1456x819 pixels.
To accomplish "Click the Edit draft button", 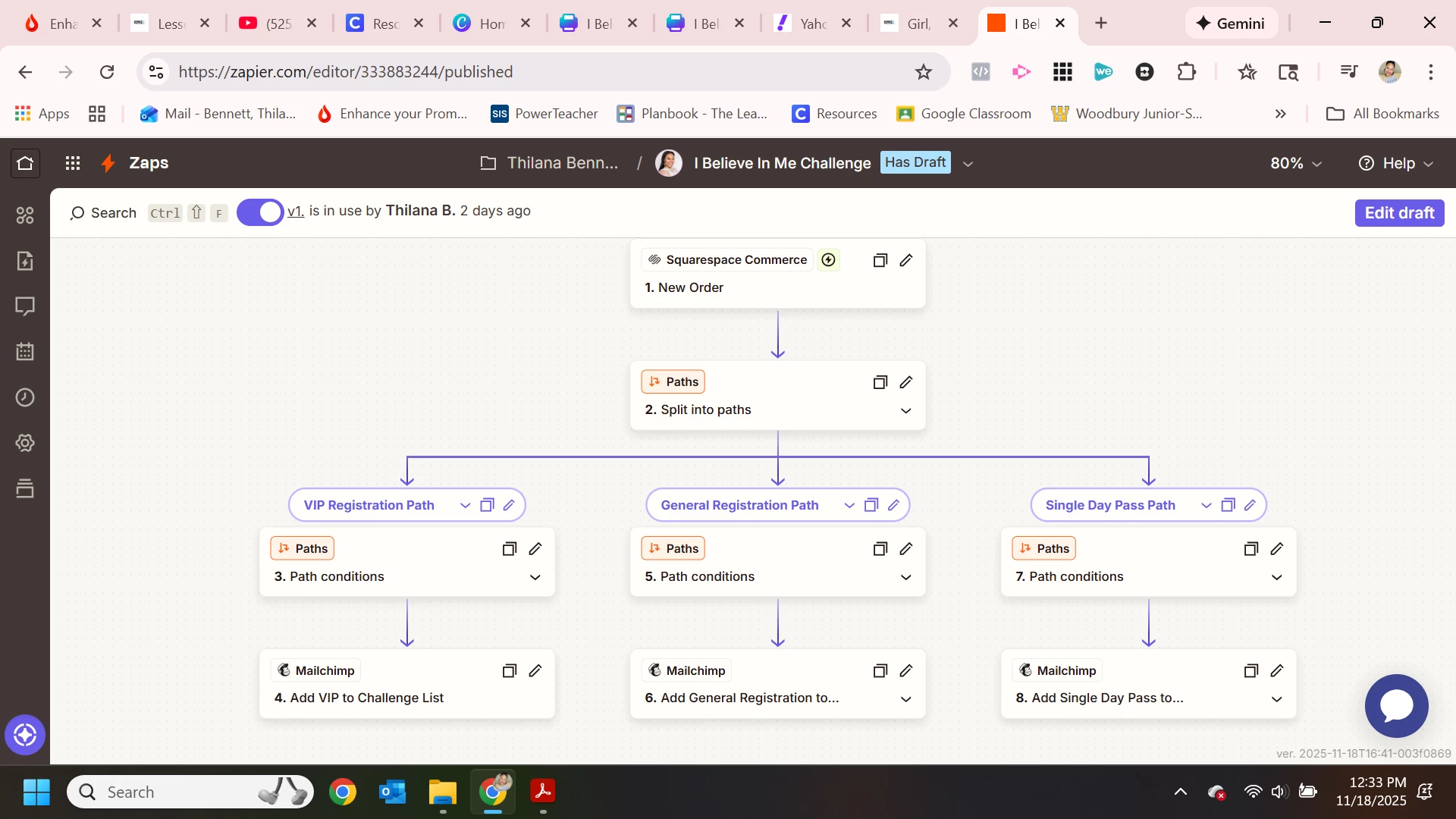I will (x=1398, y=213).
